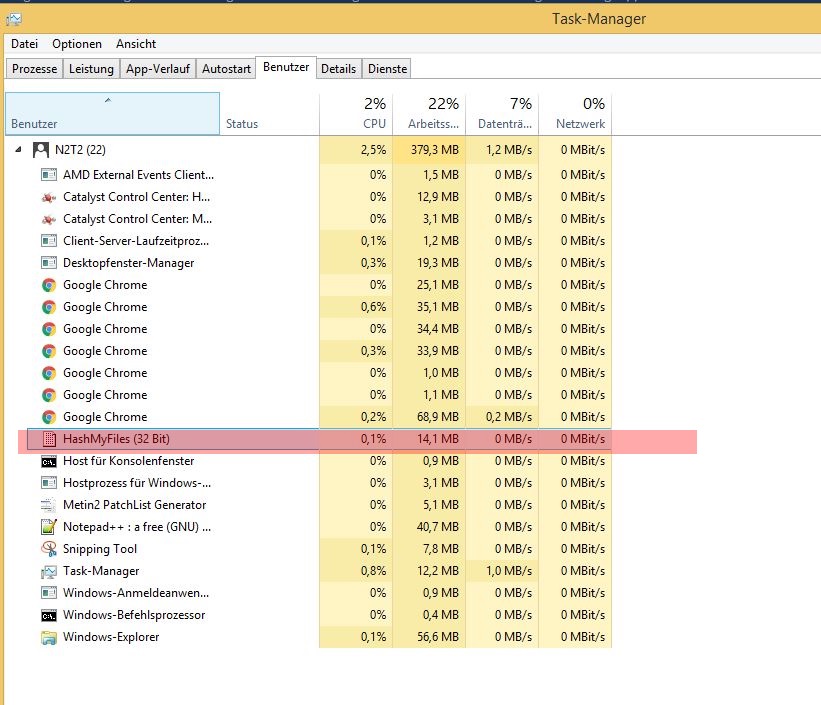Sort by the Status column header
Viewport: 821px width, 705px height.
(x=269, y=114)
